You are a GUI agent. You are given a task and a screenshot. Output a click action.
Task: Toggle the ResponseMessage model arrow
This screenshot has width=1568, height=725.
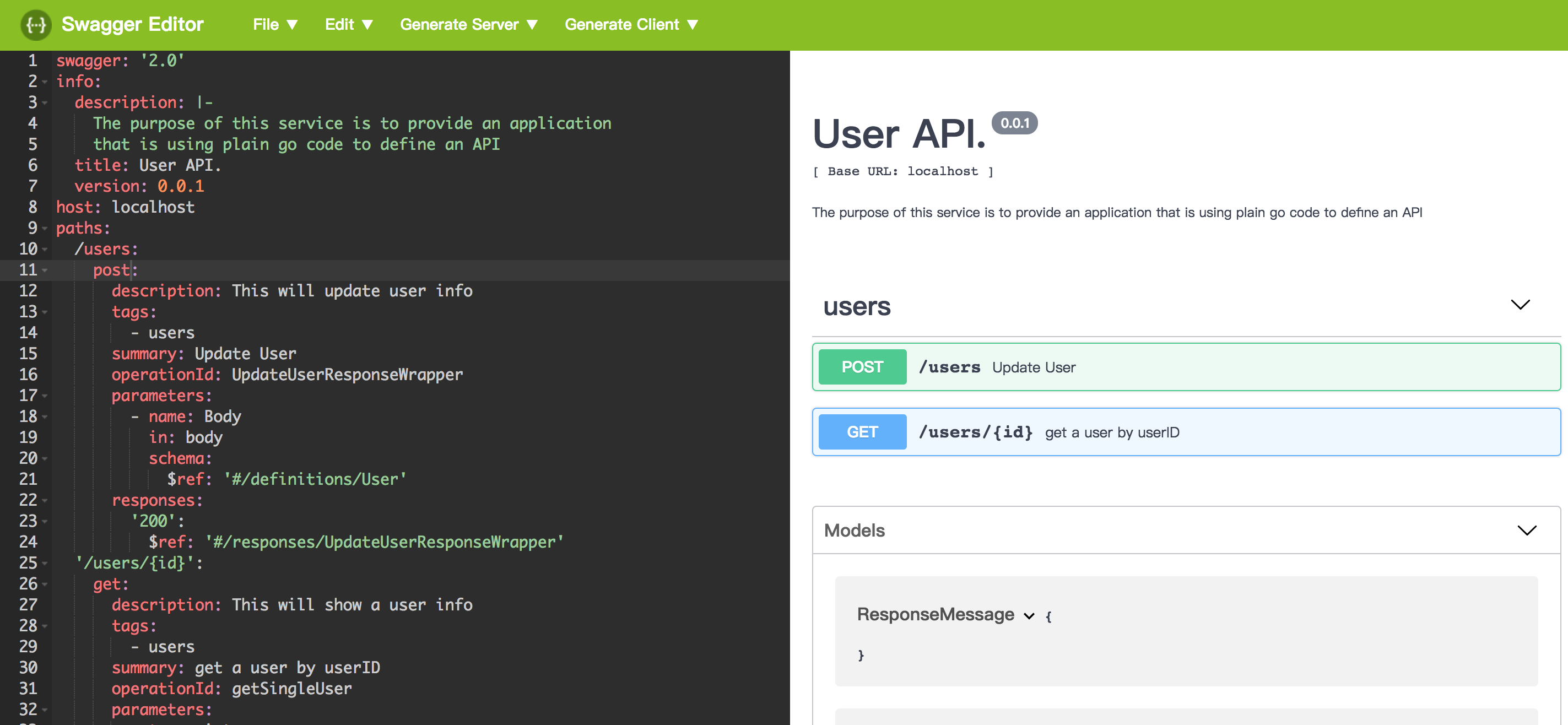click(x=1029, y=615)
